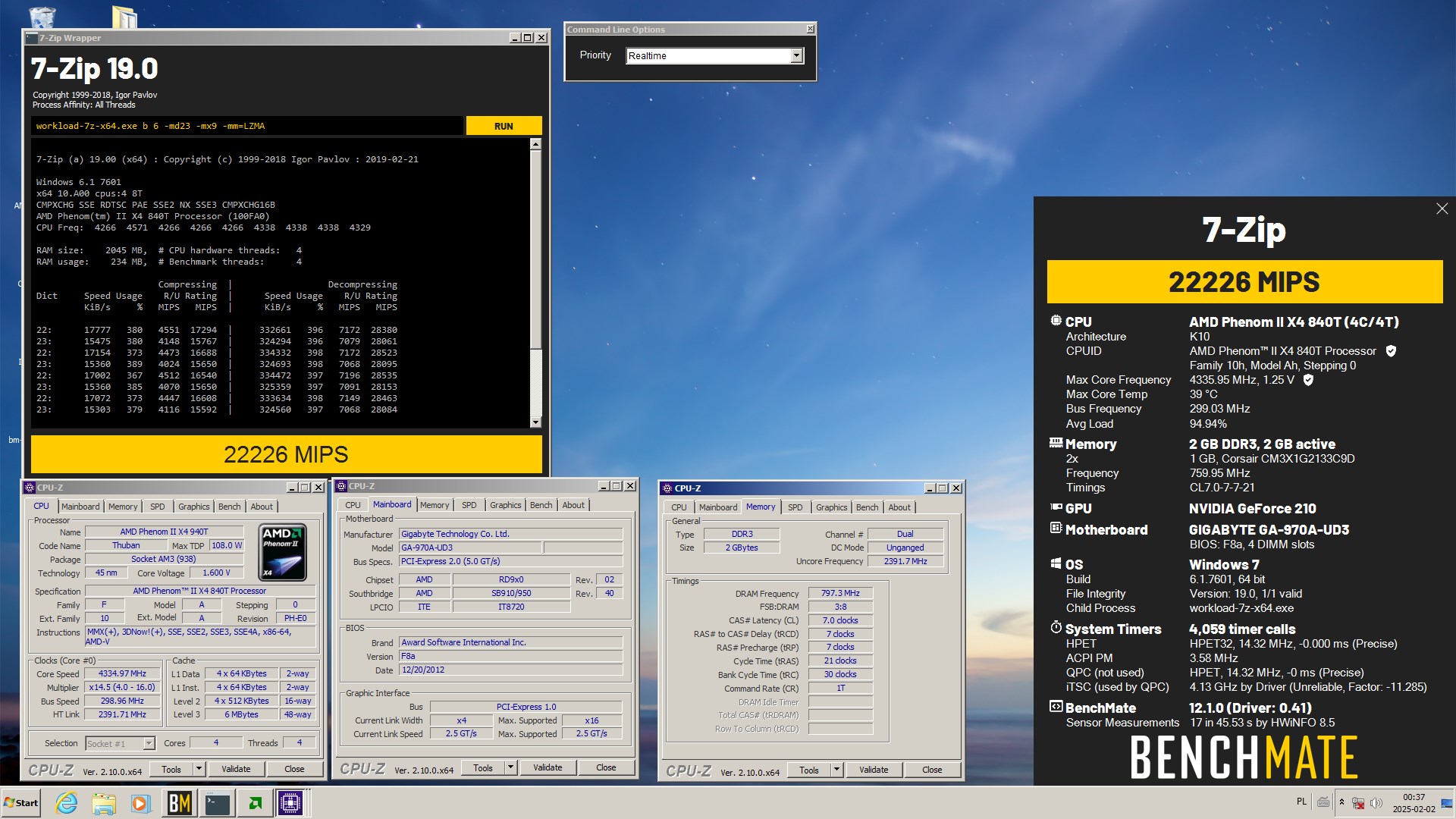This screenshot has width=1456, height=819.
Task: Open the Priority Realtime dropdown
Action: point(796,55)
